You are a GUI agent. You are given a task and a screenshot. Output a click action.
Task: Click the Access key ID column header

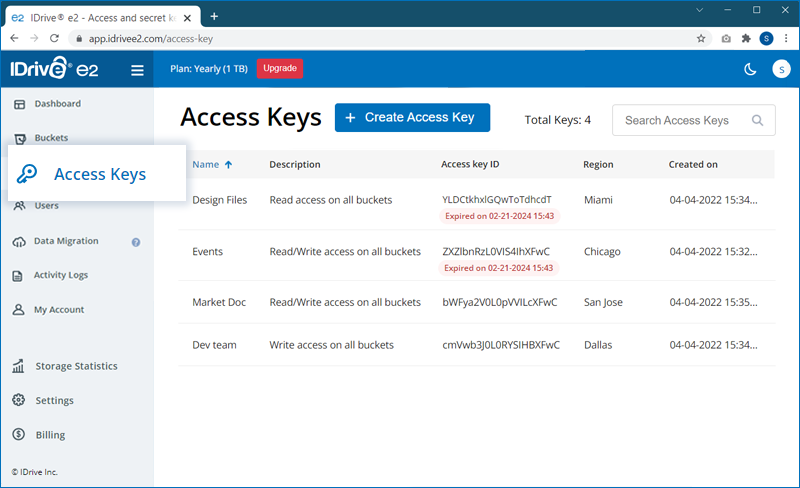(x=470, y=164)
